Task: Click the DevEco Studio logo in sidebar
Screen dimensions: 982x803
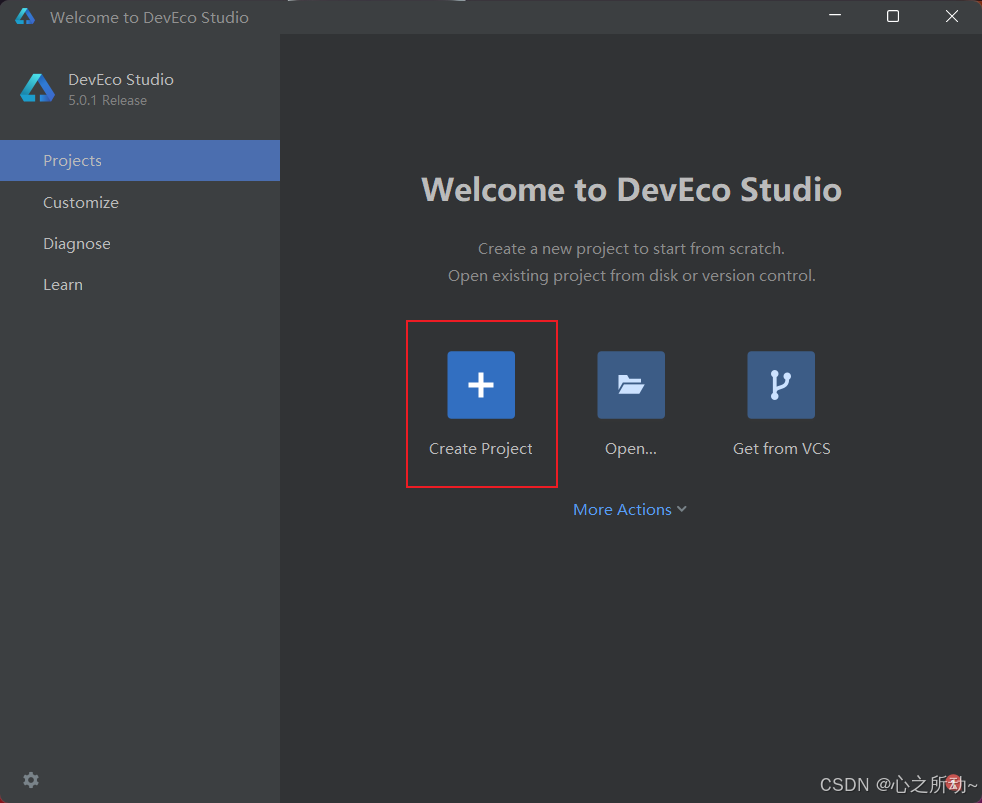Action: point(36,88)
